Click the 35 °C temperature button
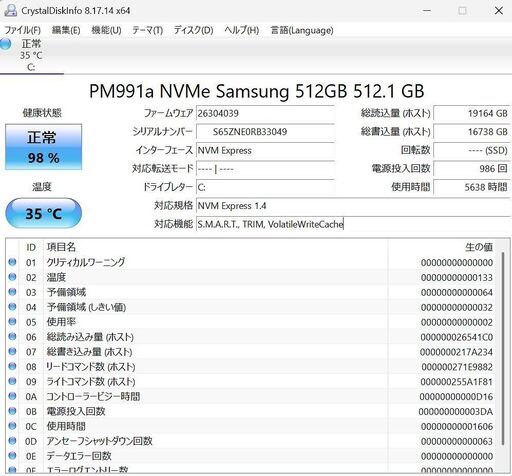 tap(43, 213)
